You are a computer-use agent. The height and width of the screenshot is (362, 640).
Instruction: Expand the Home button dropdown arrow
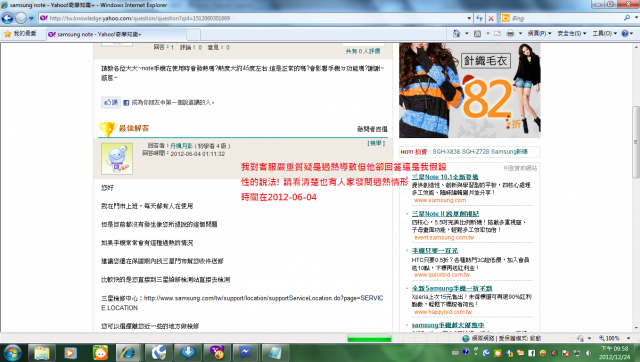[467, 33]
